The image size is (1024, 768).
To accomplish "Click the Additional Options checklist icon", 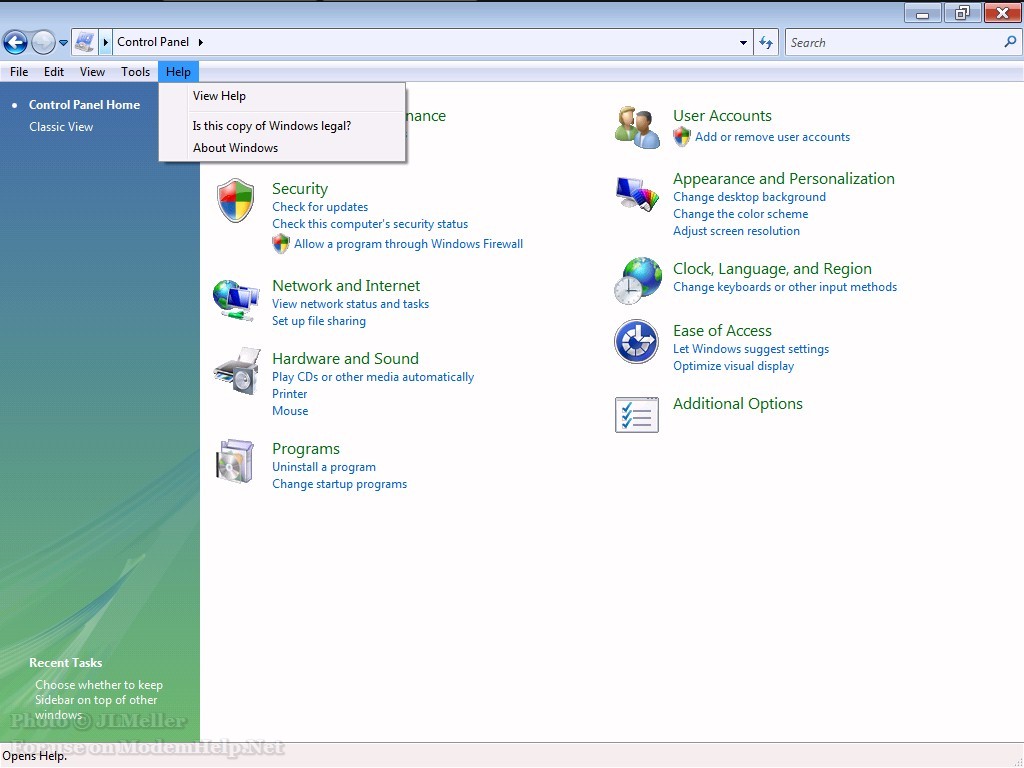I will 637,415.
